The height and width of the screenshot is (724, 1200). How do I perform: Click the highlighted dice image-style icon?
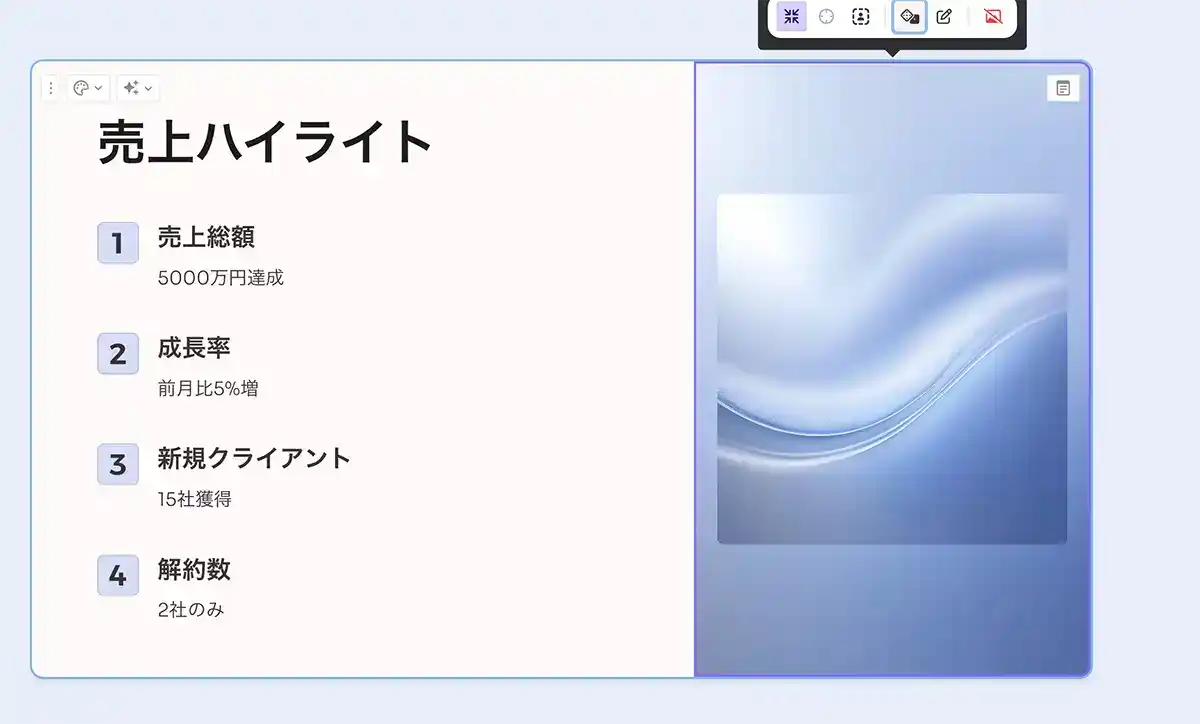[x=910, y=16]
